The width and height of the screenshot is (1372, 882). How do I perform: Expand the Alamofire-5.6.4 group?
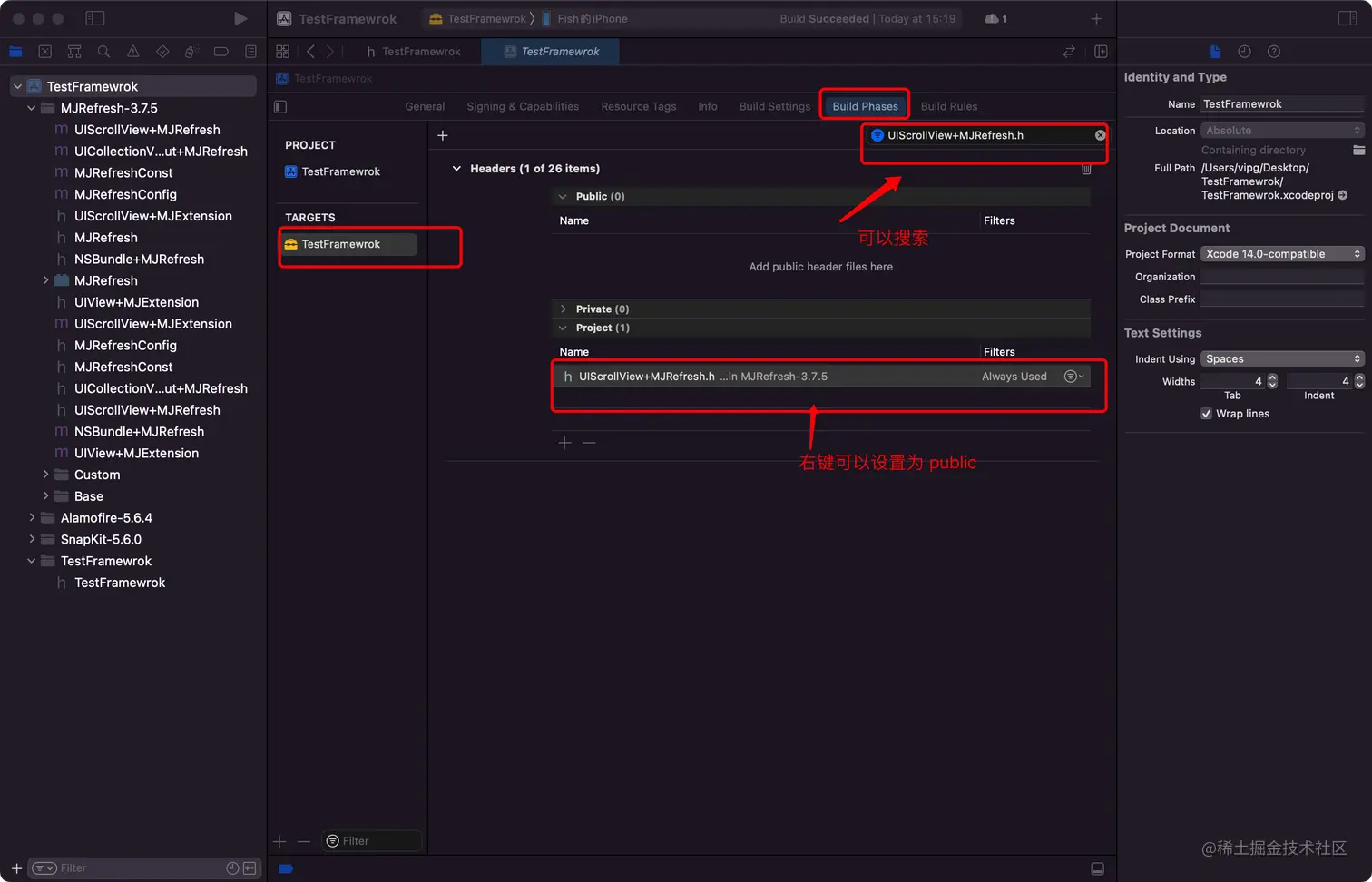[32, 517]
